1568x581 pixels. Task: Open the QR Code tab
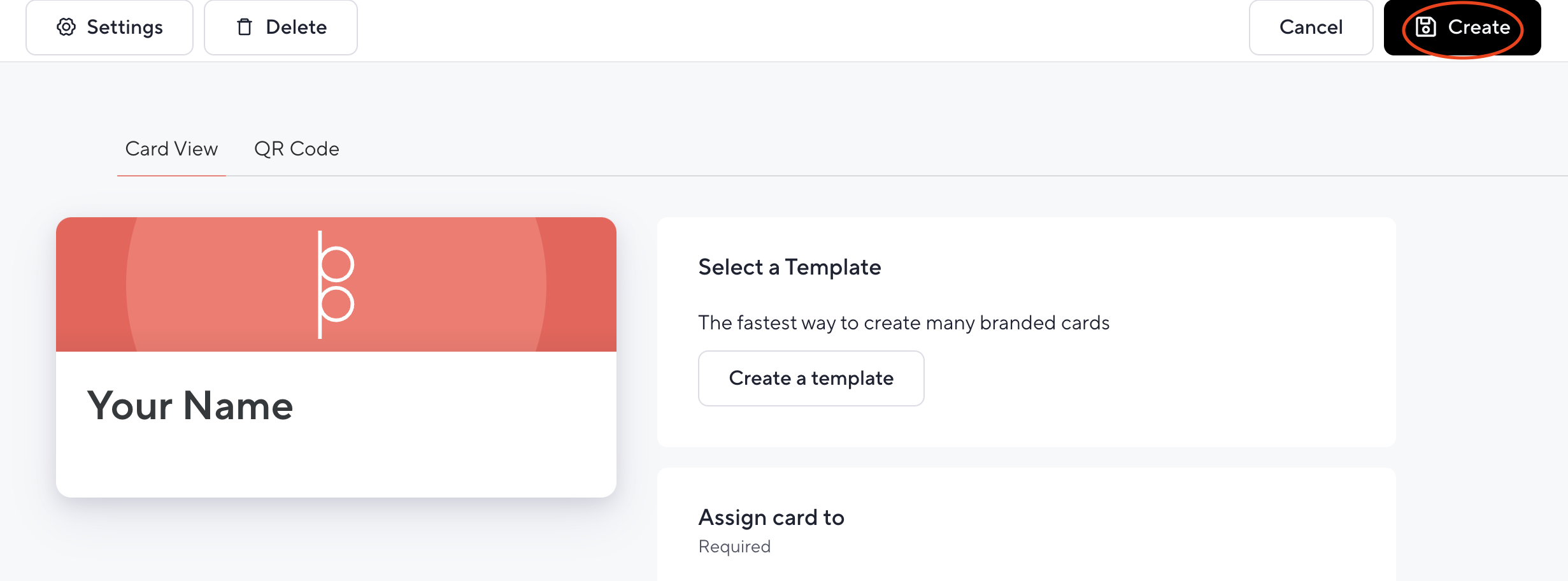pos(296,148)
